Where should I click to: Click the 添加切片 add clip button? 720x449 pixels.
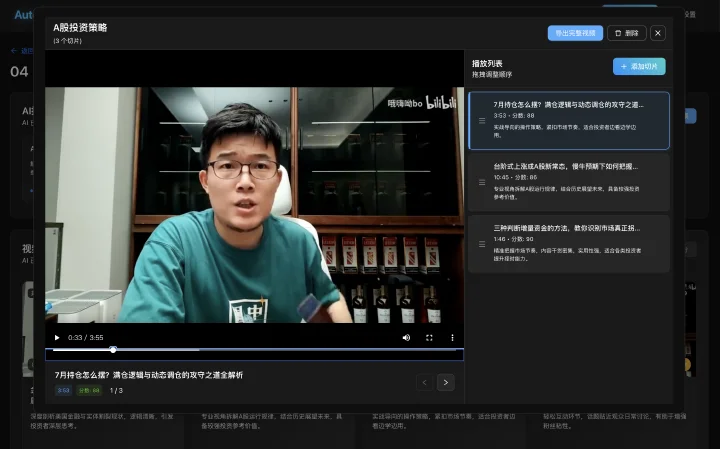click(x=639, y=67)
